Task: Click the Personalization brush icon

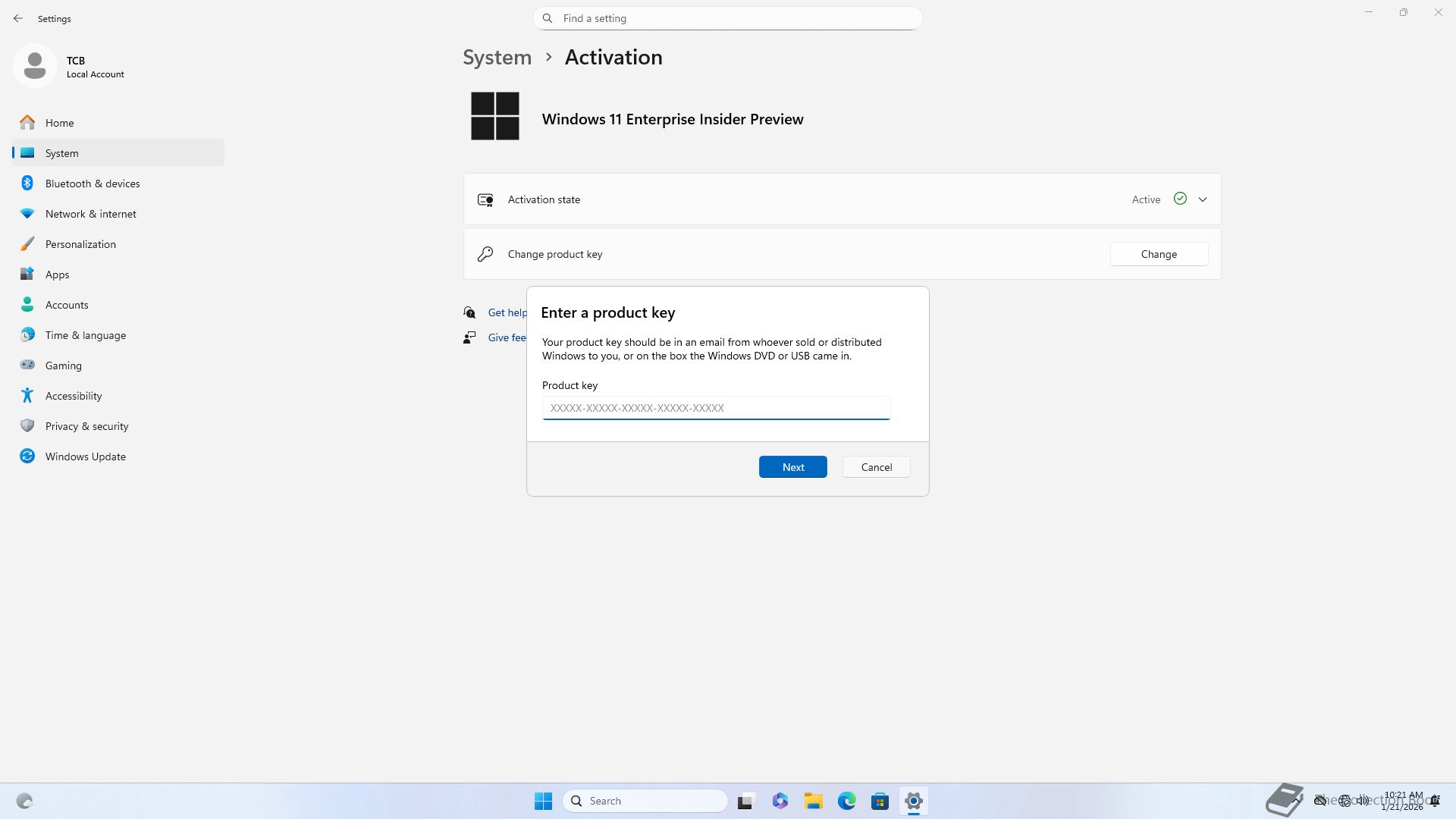Action: pos(27,243)
